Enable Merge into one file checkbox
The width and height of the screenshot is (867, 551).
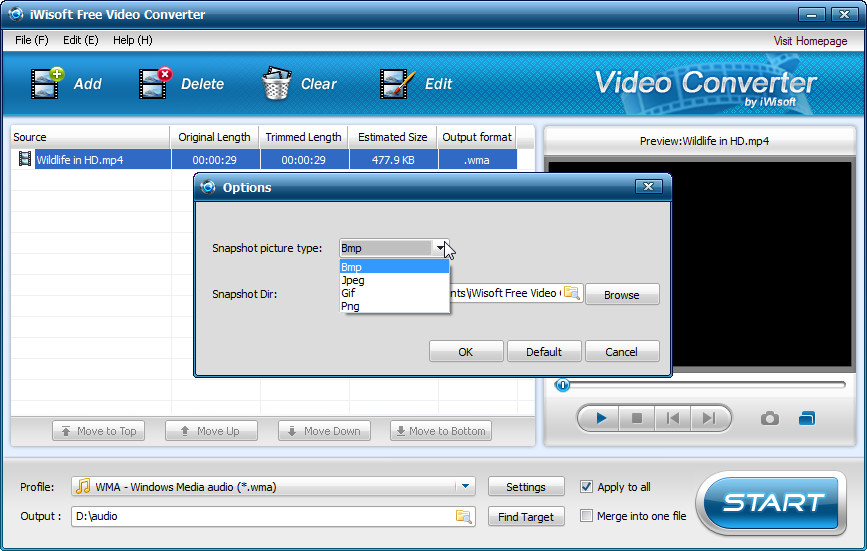pos(586,516)
